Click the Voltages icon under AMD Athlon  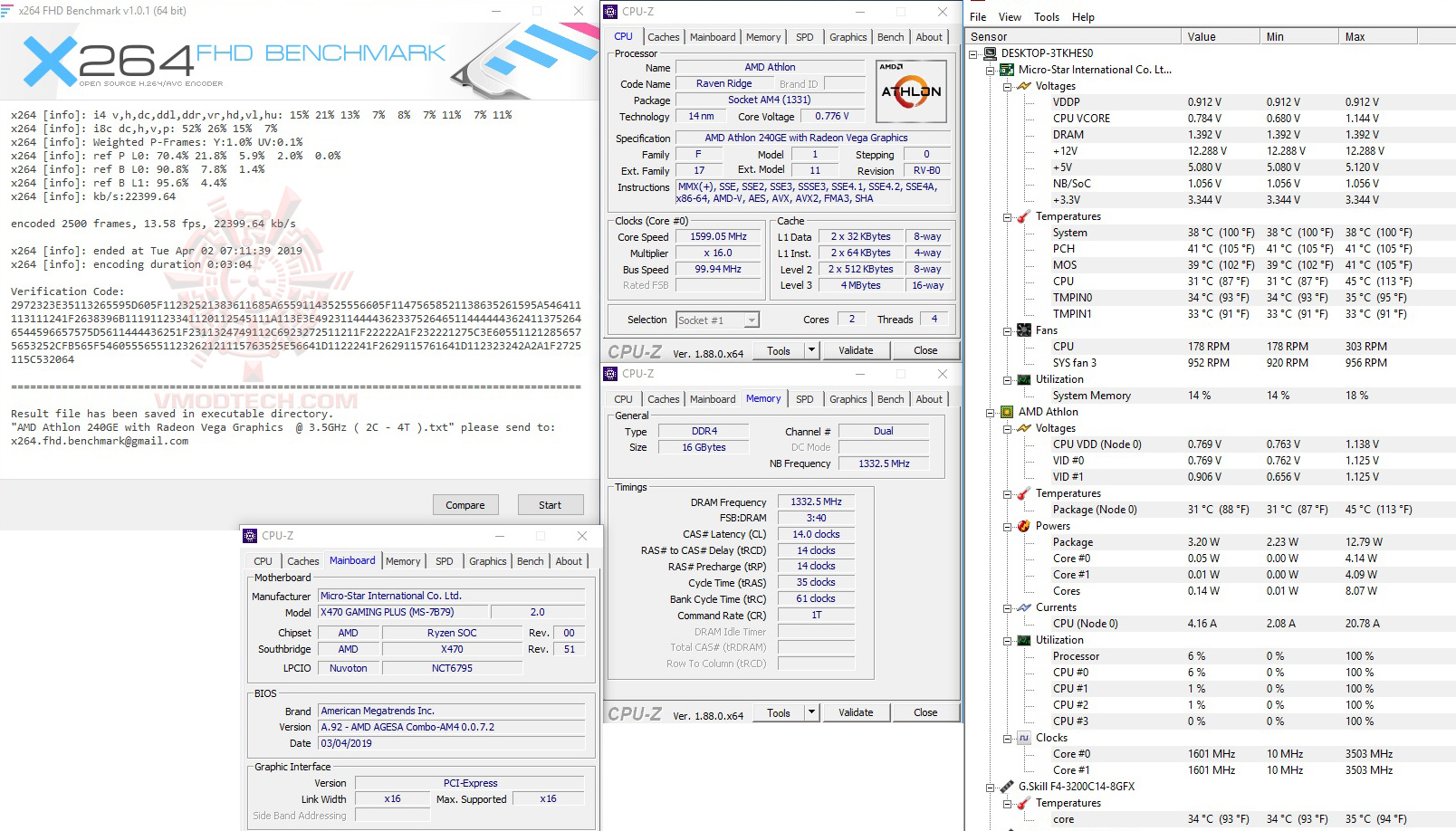coord(1024,428)
